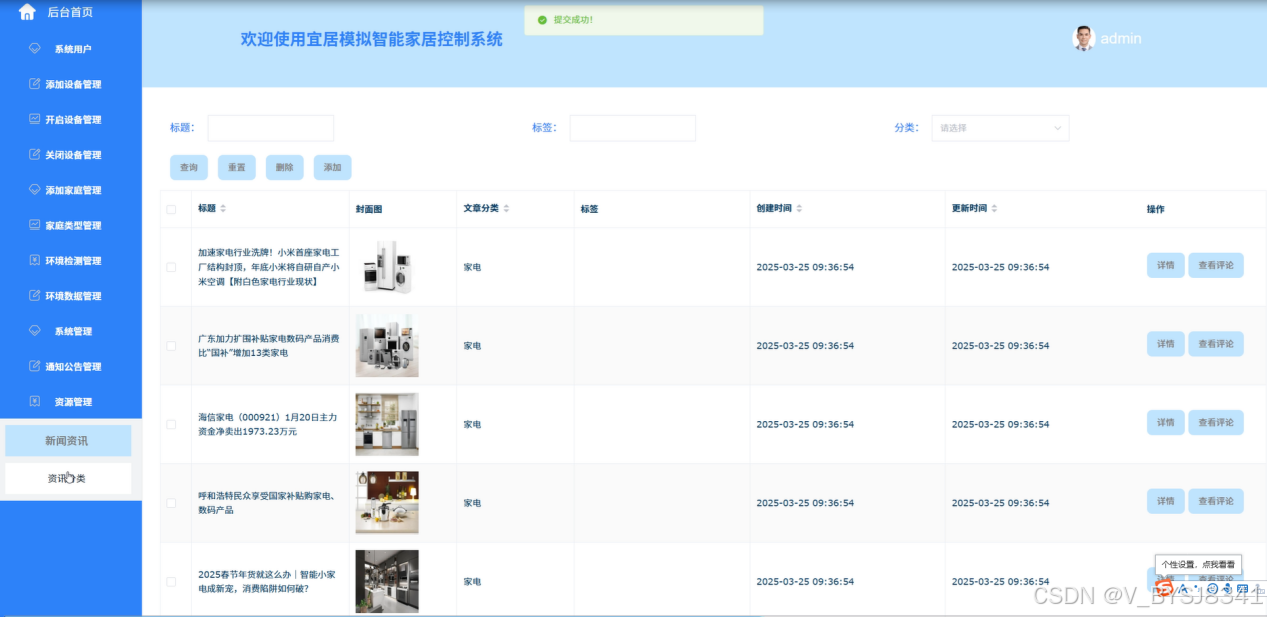Screen dimensions: 1267x617
Task: Click the chart icon beside 开启设备管理
Action: [x=35, y=119]
